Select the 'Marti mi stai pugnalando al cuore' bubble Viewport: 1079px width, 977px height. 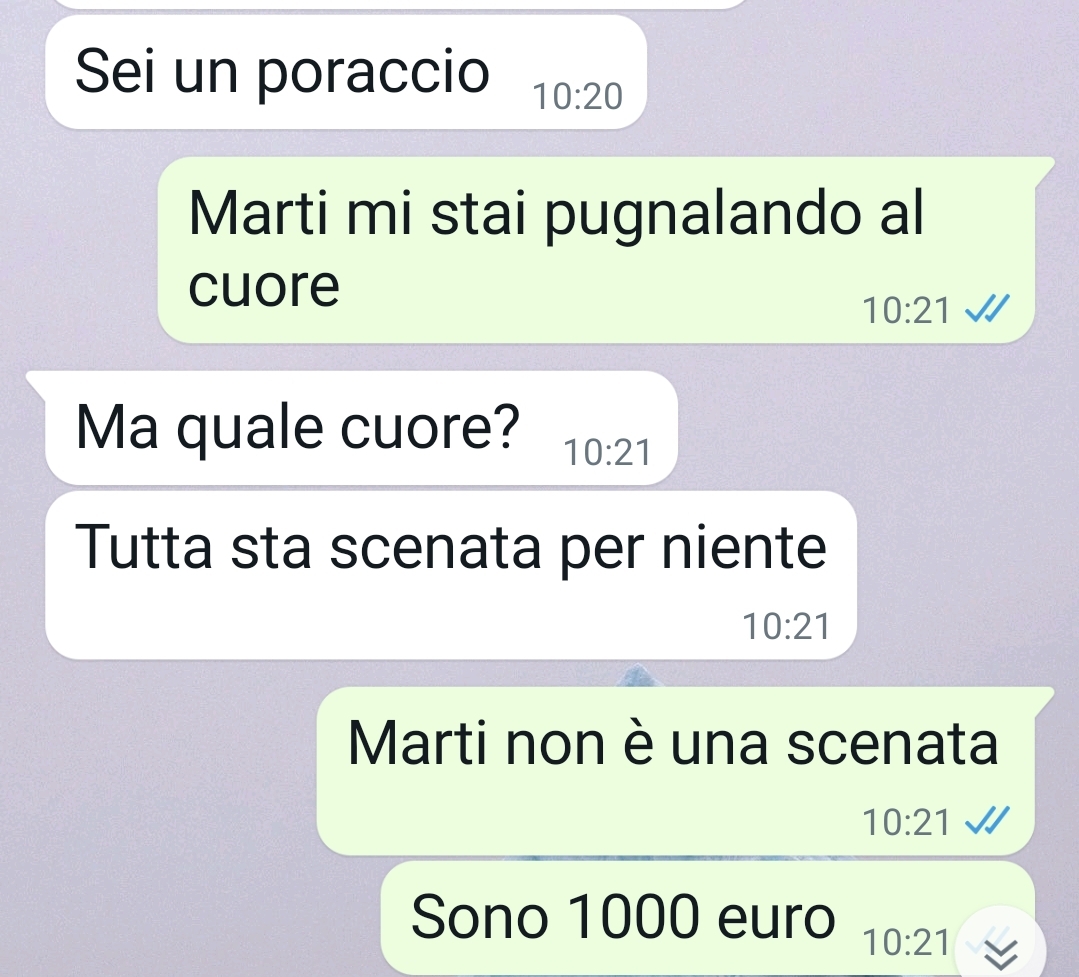point(597,249)
